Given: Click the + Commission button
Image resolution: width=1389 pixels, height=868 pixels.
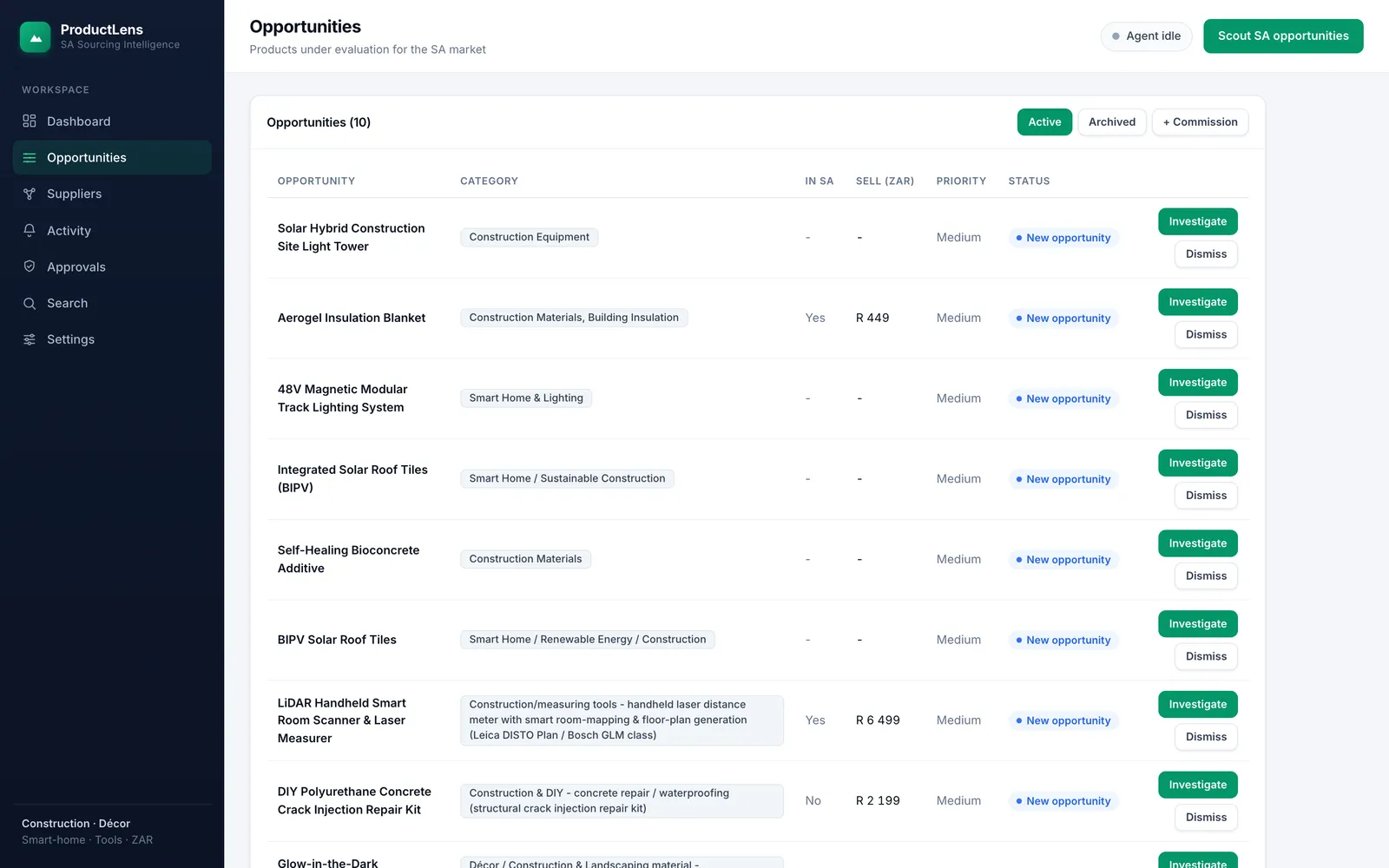Looking at the screenshot, I should [x=1200, y=122].
